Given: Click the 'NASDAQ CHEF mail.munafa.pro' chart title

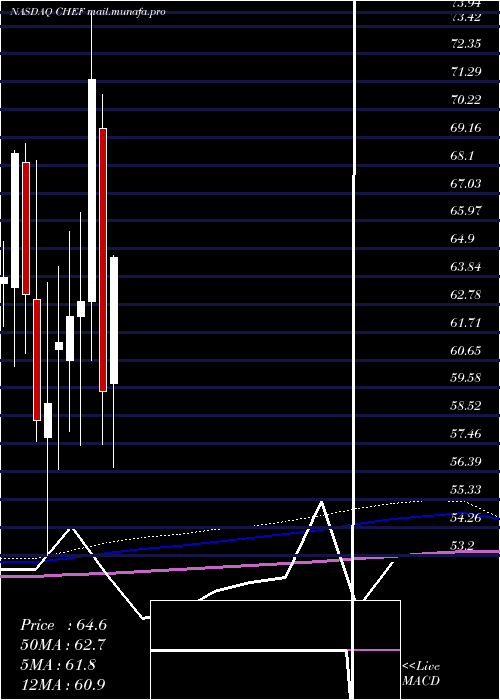Looking at the screenshot, I should pos(88,12).
